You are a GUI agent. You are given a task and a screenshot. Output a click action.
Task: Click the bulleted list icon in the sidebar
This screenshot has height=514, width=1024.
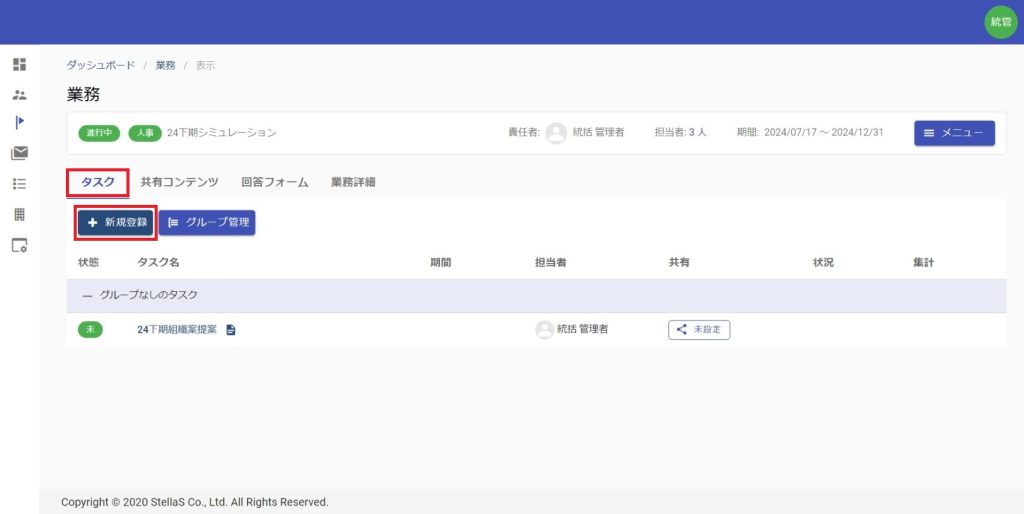click(x=19, y=184)
